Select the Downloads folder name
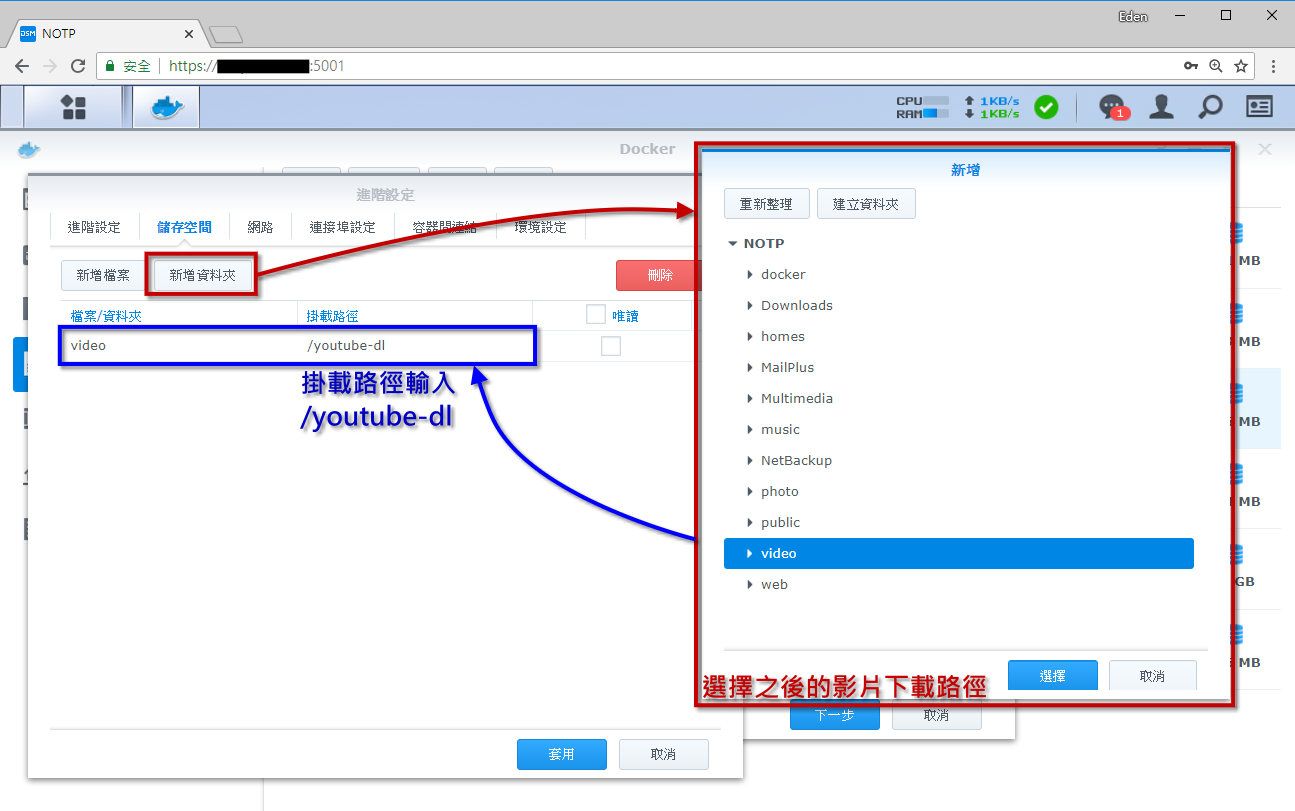The width and height of the screenshot is (1295, 811). coord(797,305)
